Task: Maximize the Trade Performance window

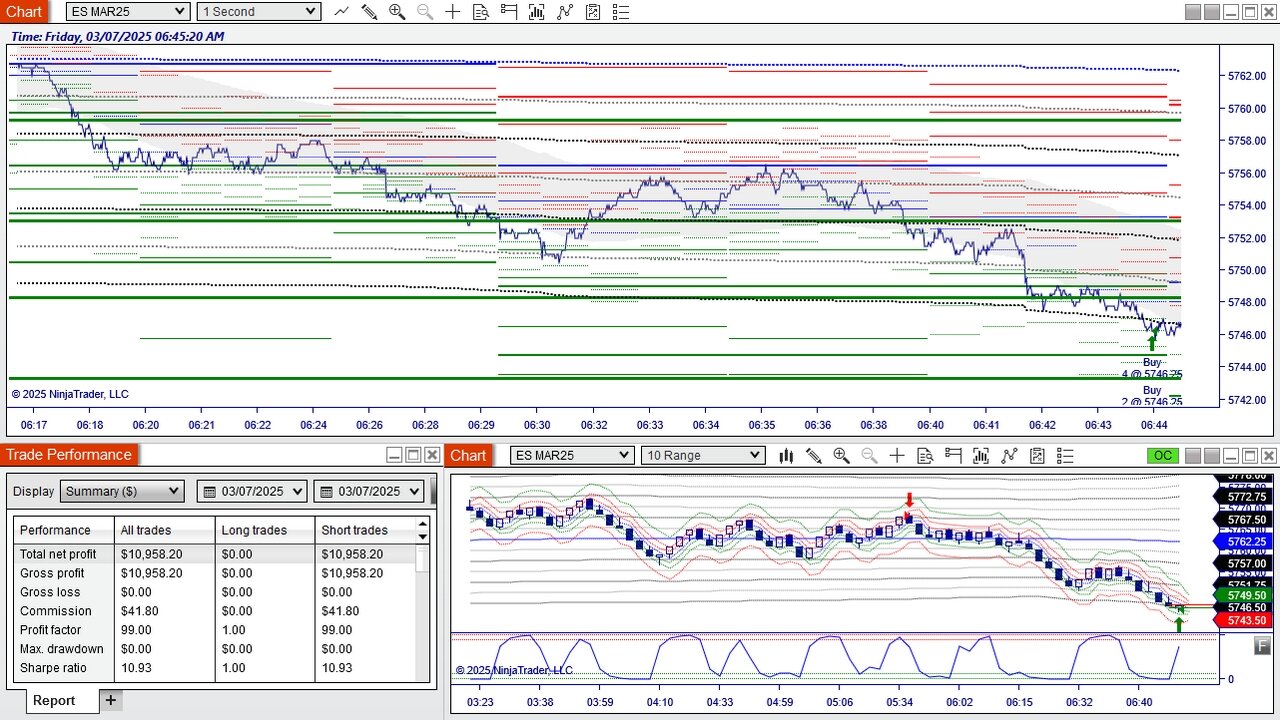Action: tap(413, 455)
